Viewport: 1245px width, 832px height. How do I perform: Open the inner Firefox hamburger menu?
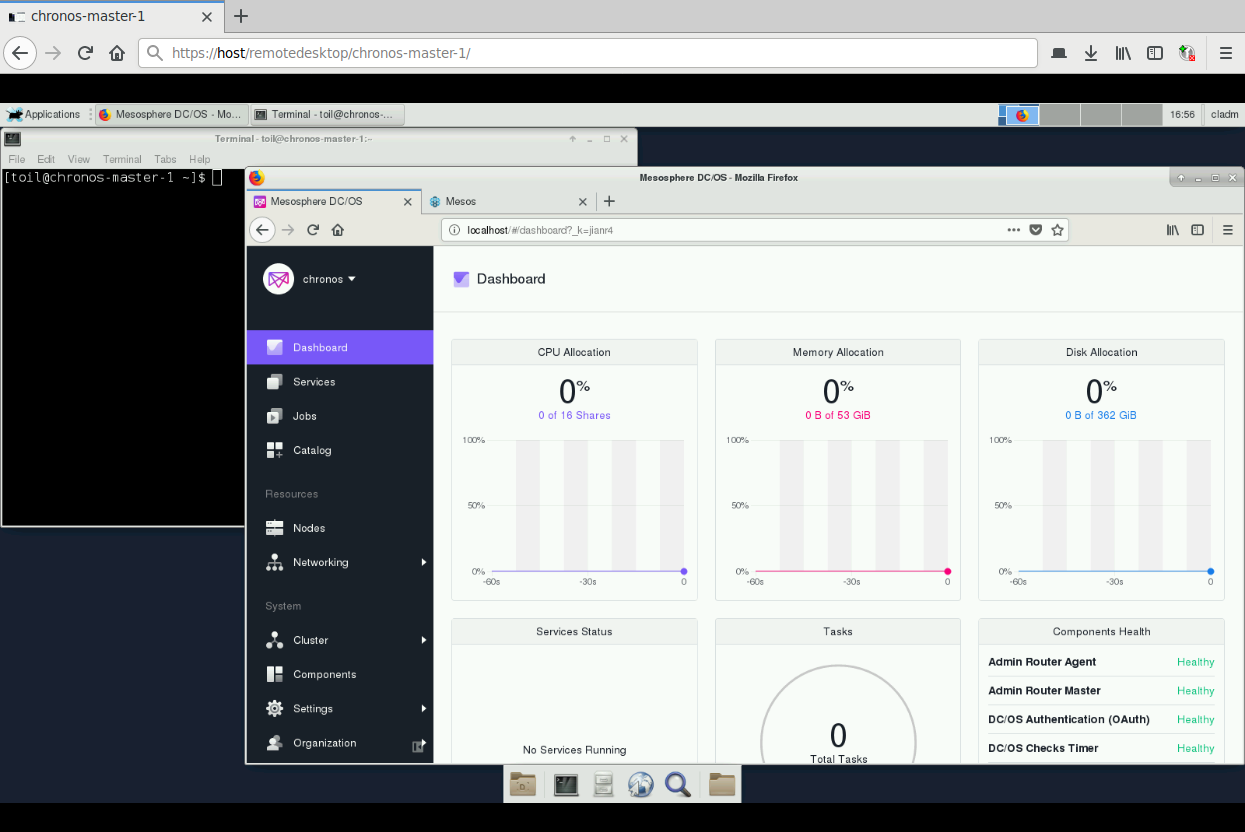coord(1228,230)
